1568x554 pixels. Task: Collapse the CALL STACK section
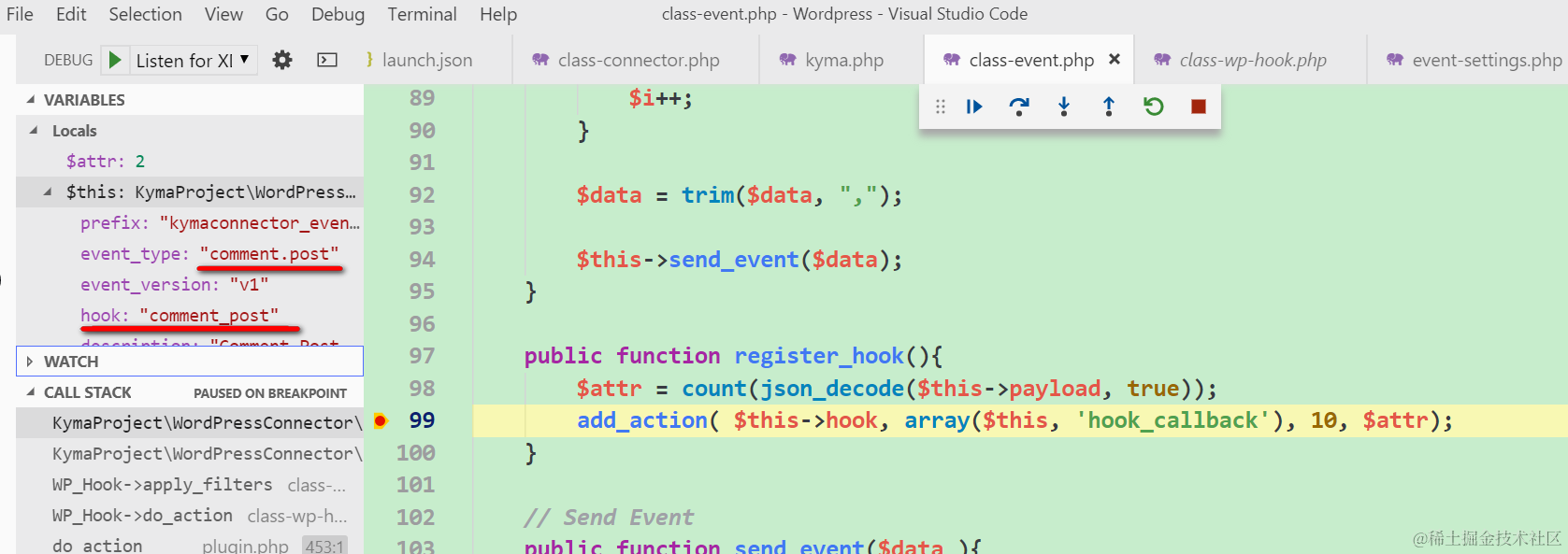[x=31, y=392]
